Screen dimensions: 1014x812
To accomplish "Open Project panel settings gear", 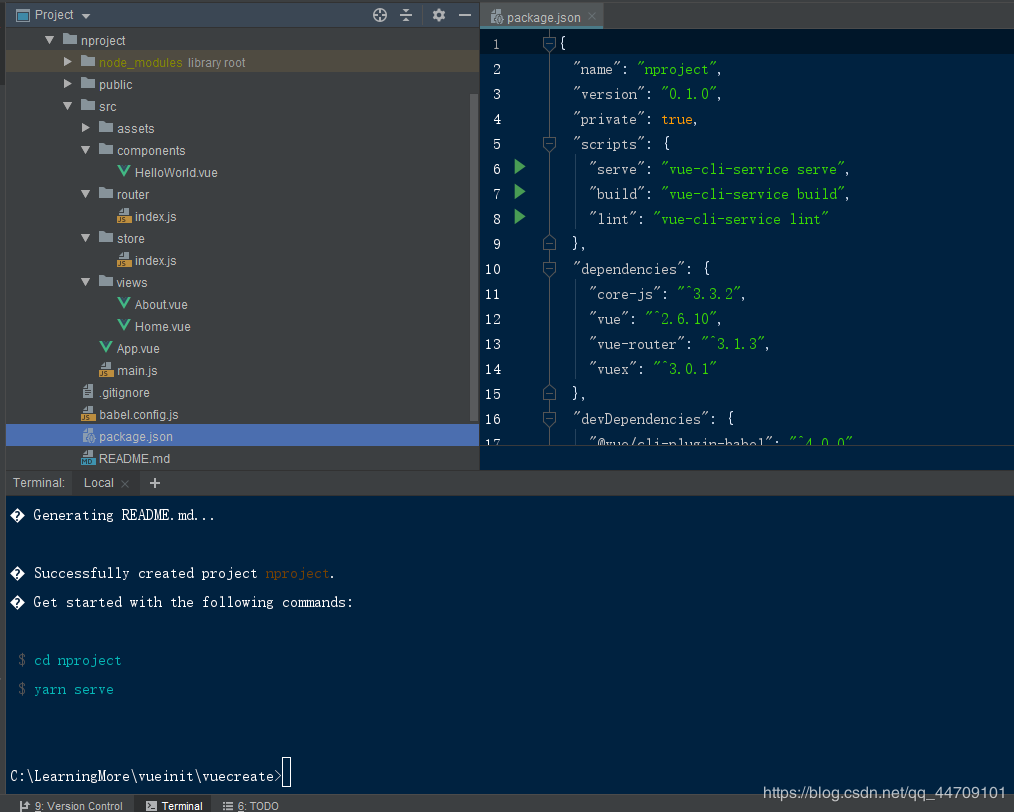I will 439,15.
